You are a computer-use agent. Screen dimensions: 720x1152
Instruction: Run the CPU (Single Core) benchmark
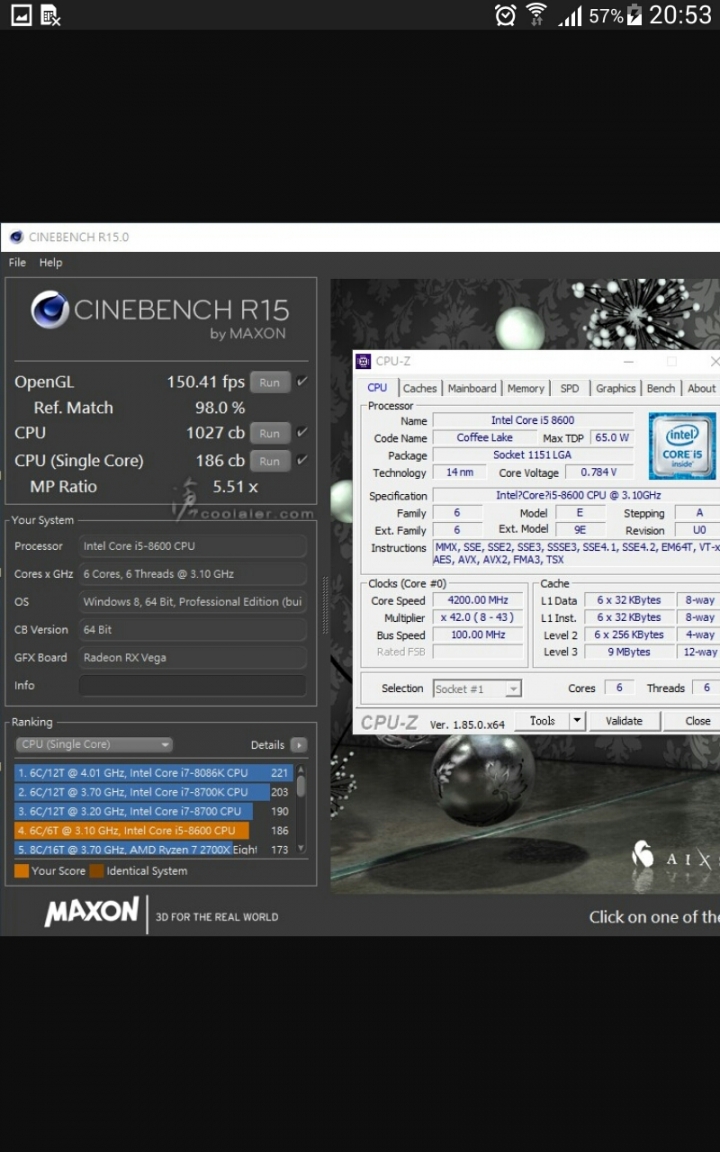[270, 461]
